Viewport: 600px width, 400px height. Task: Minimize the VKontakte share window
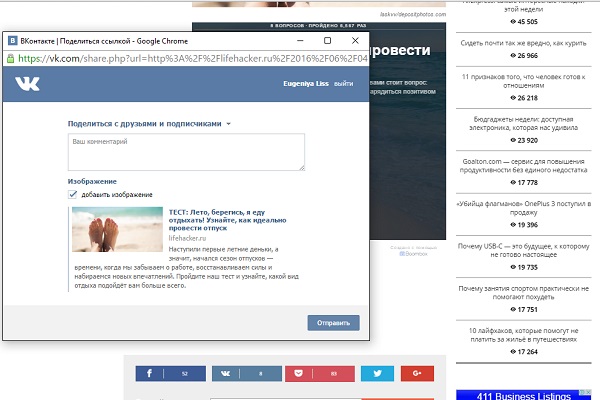(x=300, y=41)
